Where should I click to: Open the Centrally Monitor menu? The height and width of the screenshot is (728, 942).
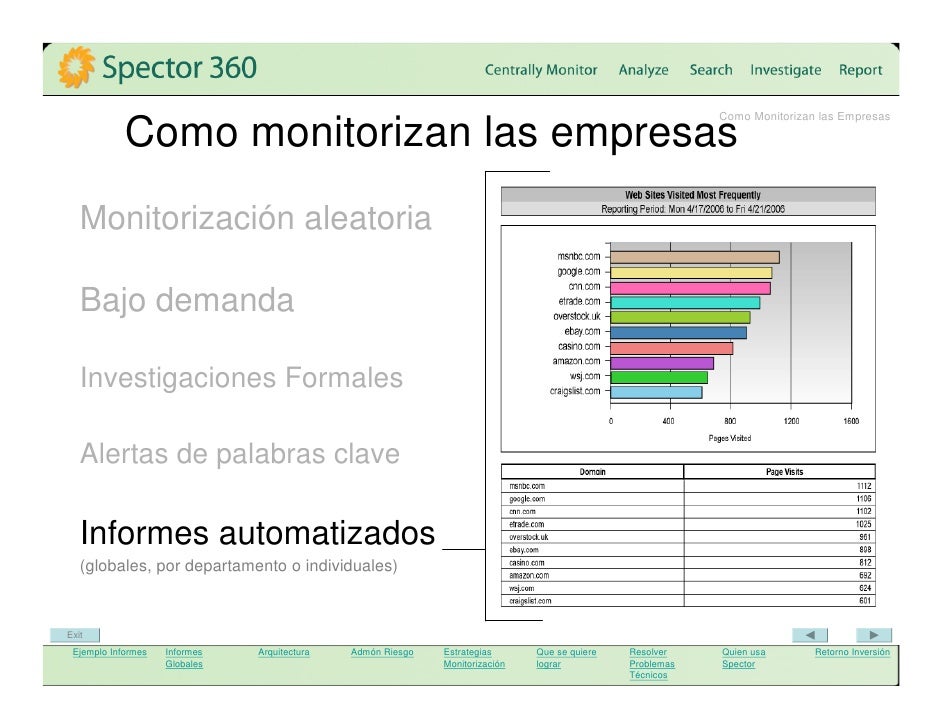[x=541, y=70]
